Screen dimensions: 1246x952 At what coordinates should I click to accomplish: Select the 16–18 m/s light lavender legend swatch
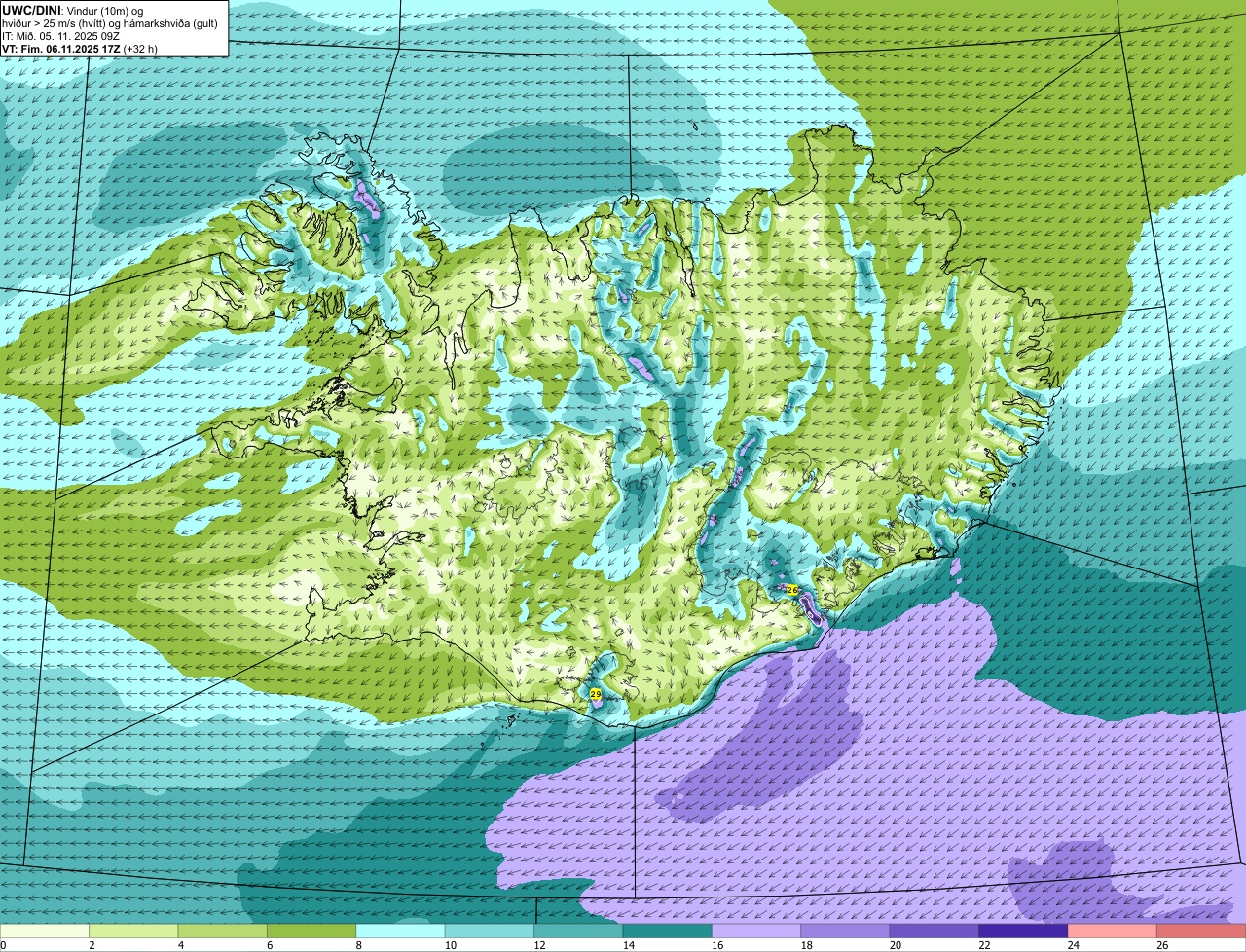point(756,932)
